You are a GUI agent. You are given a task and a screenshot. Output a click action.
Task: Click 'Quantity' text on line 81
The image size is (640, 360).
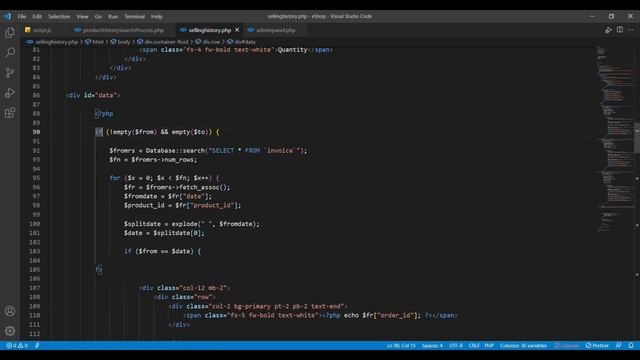[x=292, y=49]
